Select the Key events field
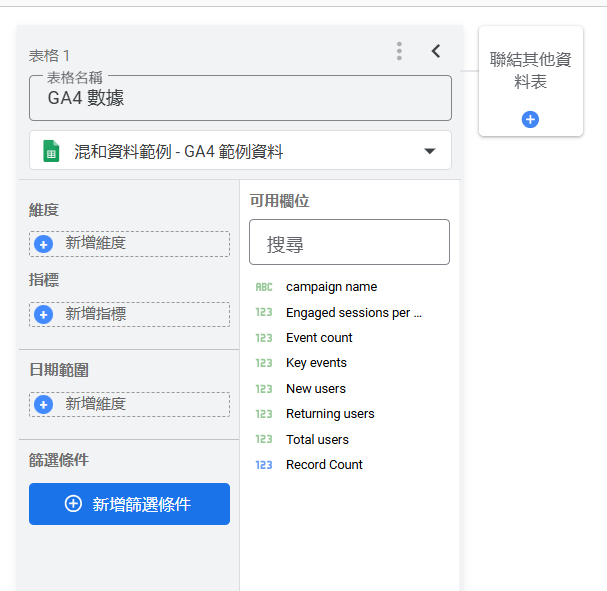 point(316,363)
